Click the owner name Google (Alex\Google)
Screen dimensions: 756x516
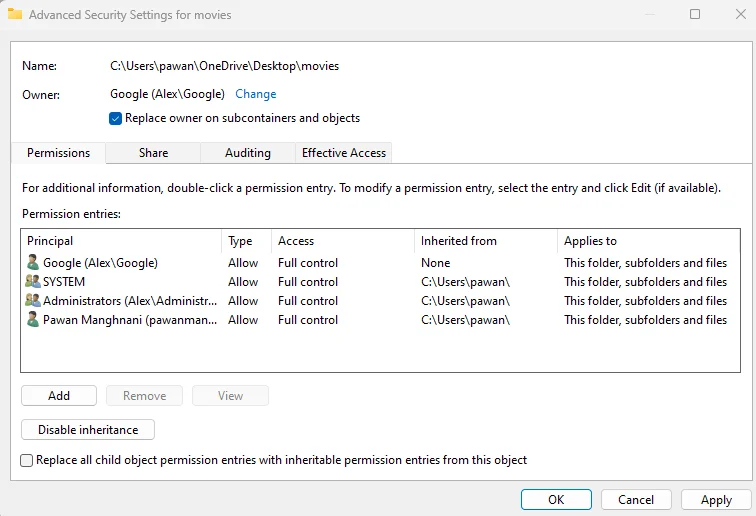coord(167,94)
